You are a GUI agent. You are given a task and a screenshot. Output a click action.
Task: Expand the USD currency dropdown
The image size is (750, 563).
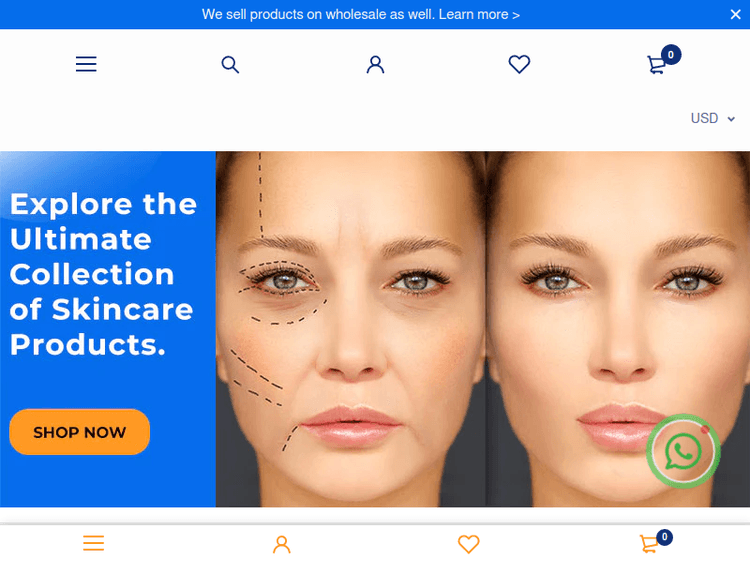click(713, 118)
